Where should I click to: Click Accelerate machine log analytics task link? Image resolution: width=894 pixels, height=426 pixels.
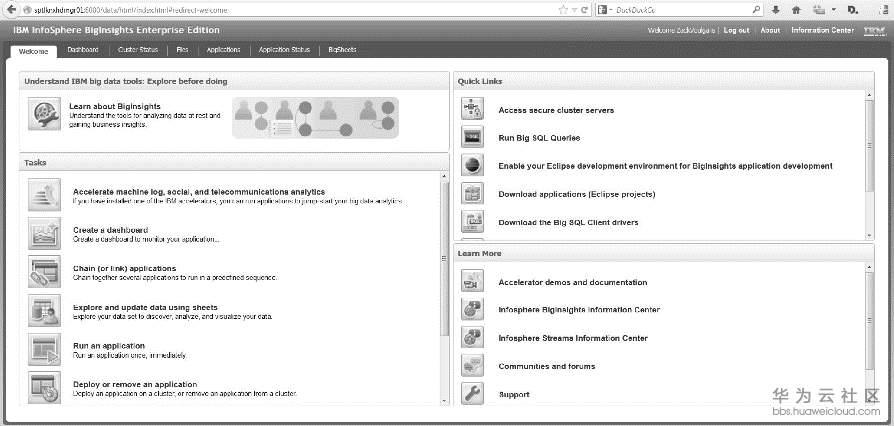coord(199,192)
